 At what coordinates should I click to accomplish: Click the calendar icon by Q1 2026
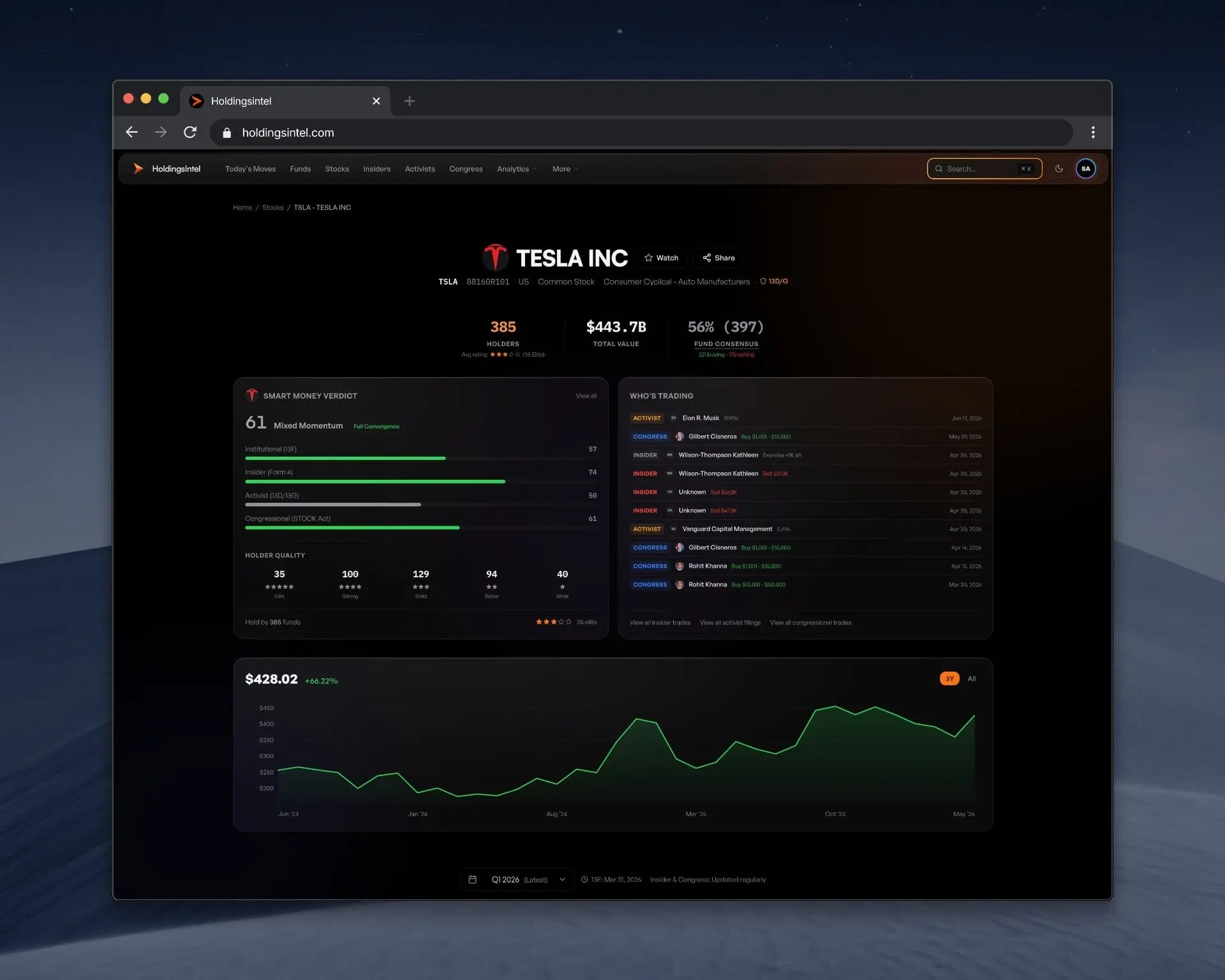point(473,880)
